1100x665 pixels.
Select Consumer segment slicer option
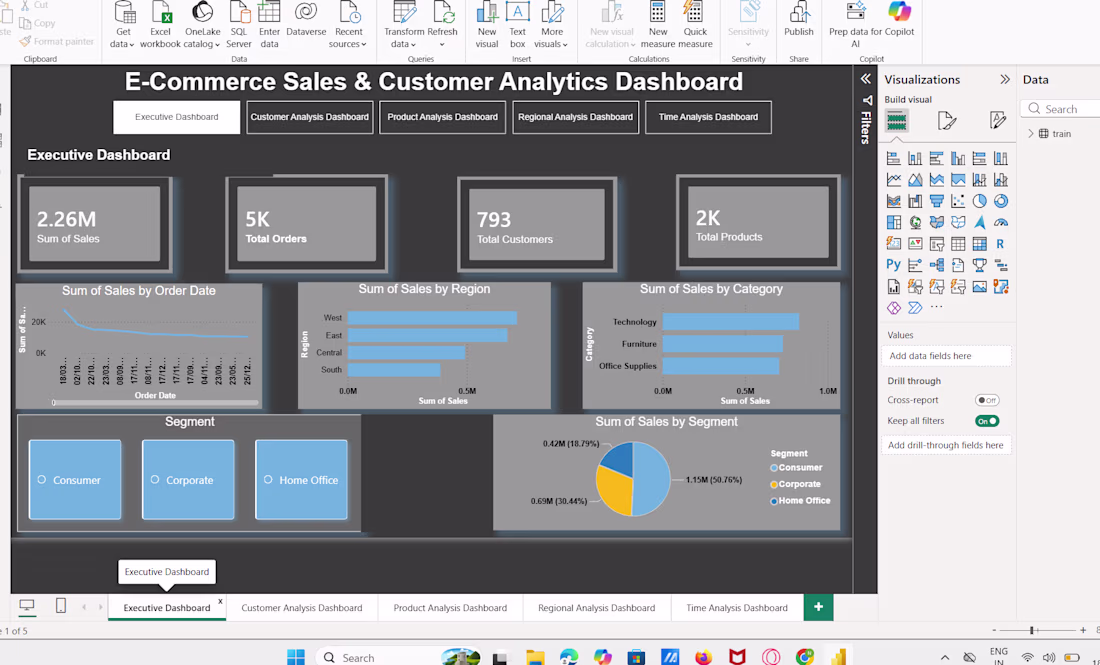(75, 480)
